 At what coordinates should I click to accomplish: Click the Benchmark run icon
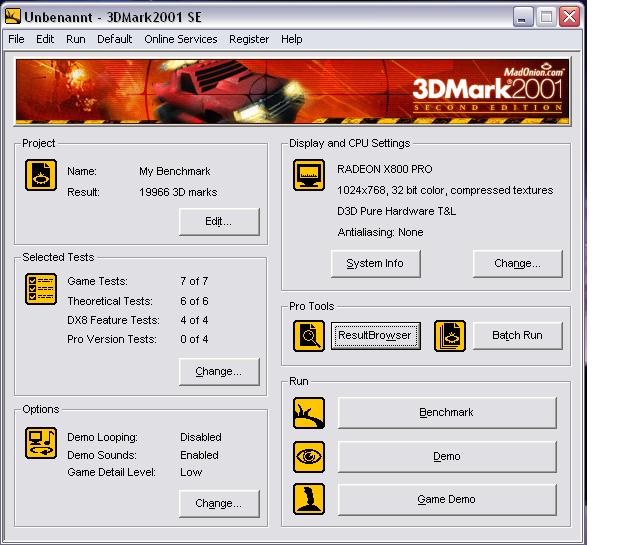(x=309, y=413)
